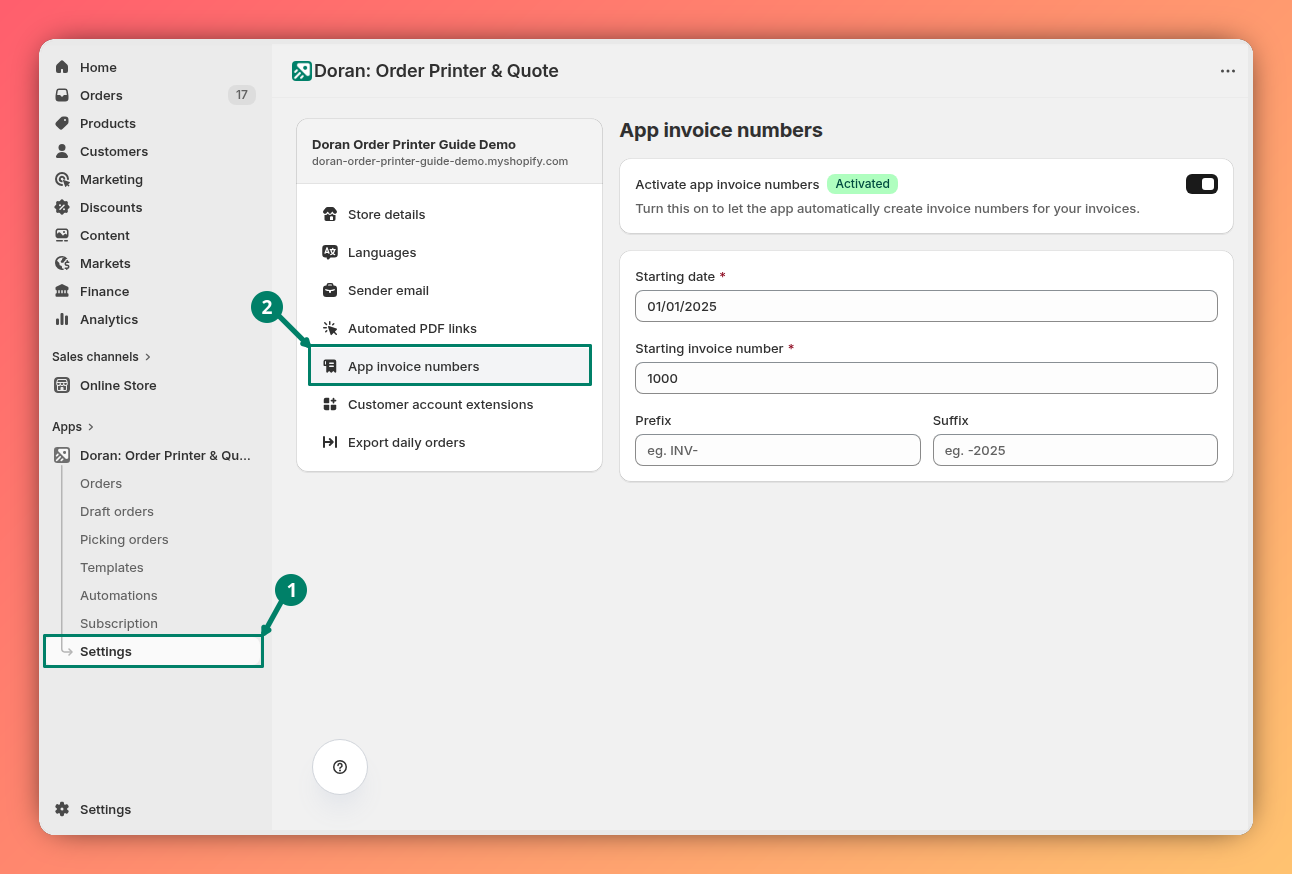This screenshot has width=1292, height=874.
Task: Click the Orders count badge 17
Action: (242, 95)
